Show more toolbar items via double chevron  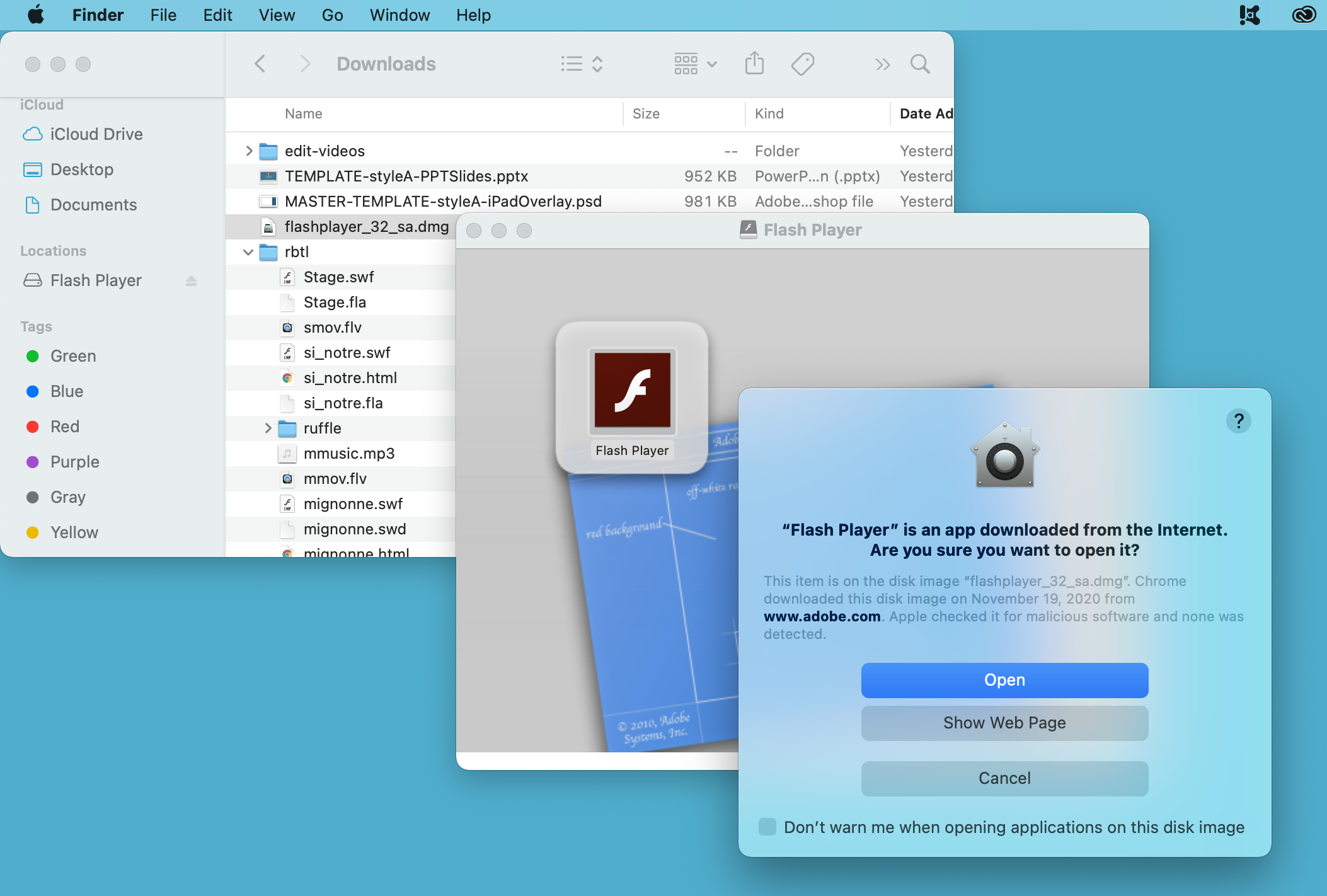click(x=882, y=64)
